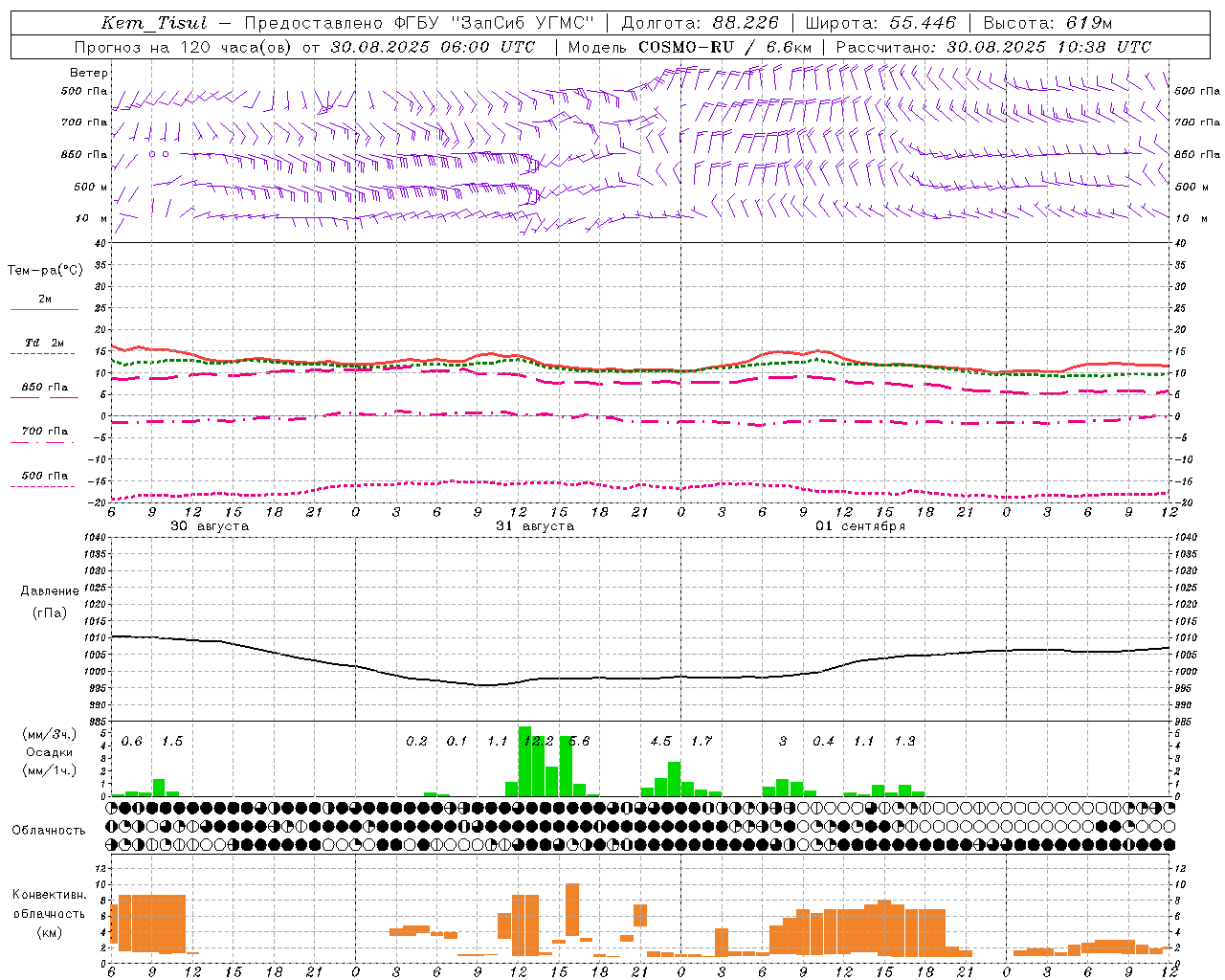Click the Долгота: 88.226 value
Screen dimensions: 1225x980
coord(701,23)
